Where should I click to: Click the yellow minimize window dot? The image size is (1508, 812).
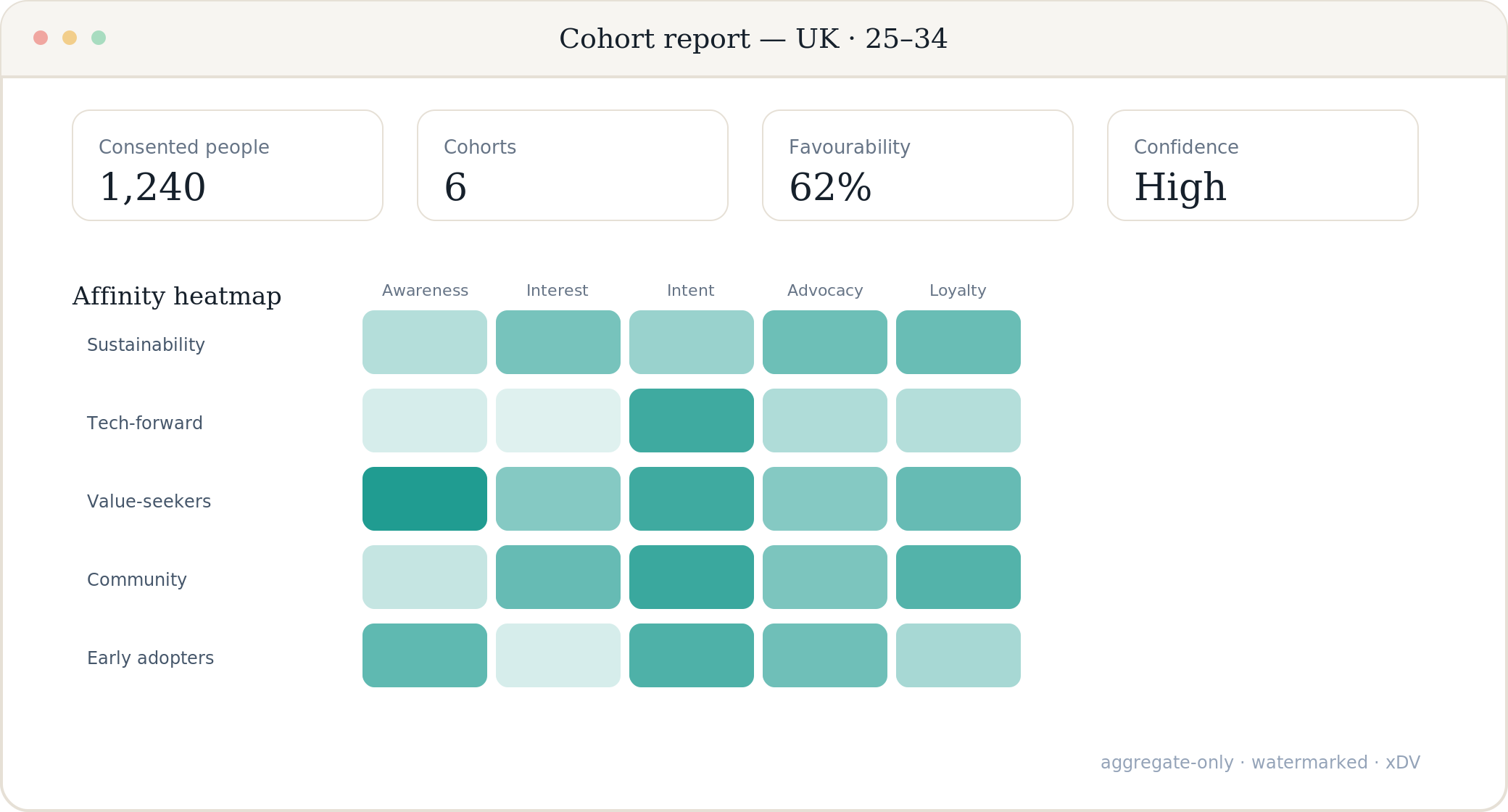70,38
